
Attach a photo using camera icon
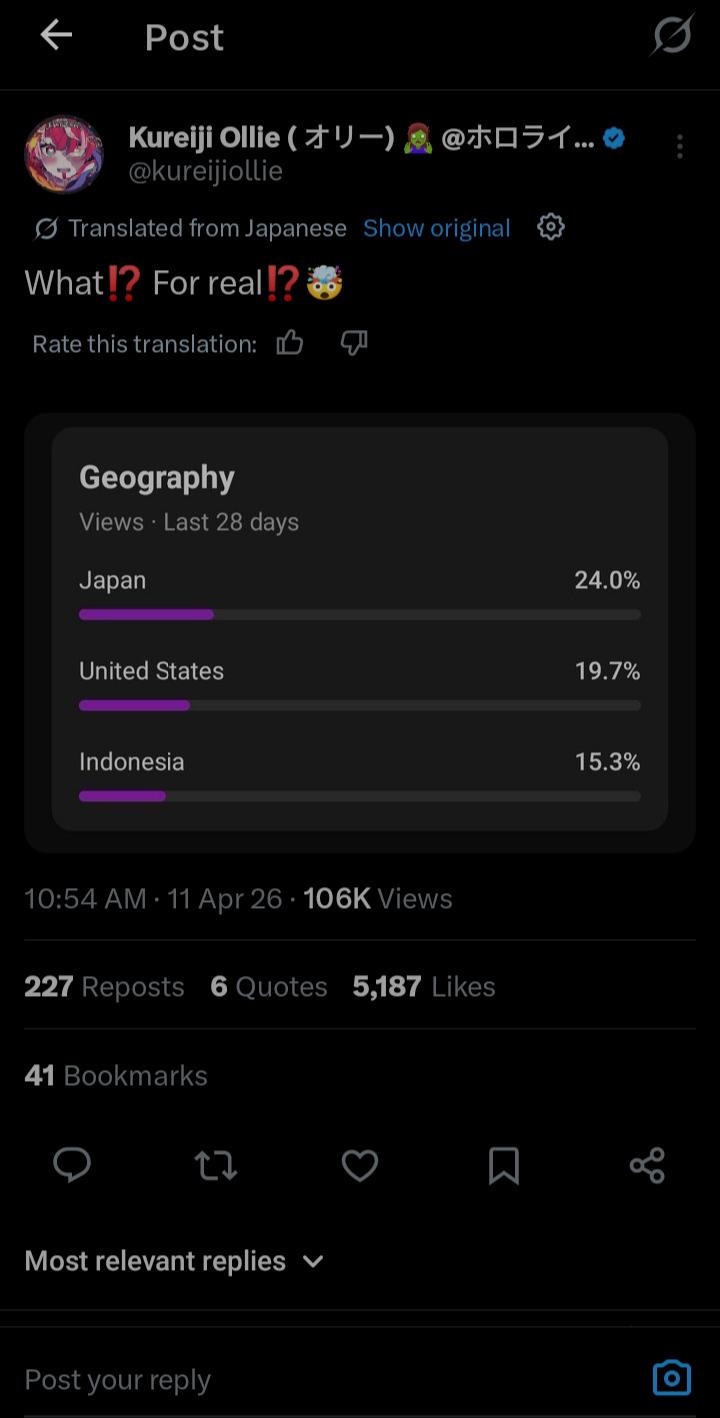point(671,1378)
